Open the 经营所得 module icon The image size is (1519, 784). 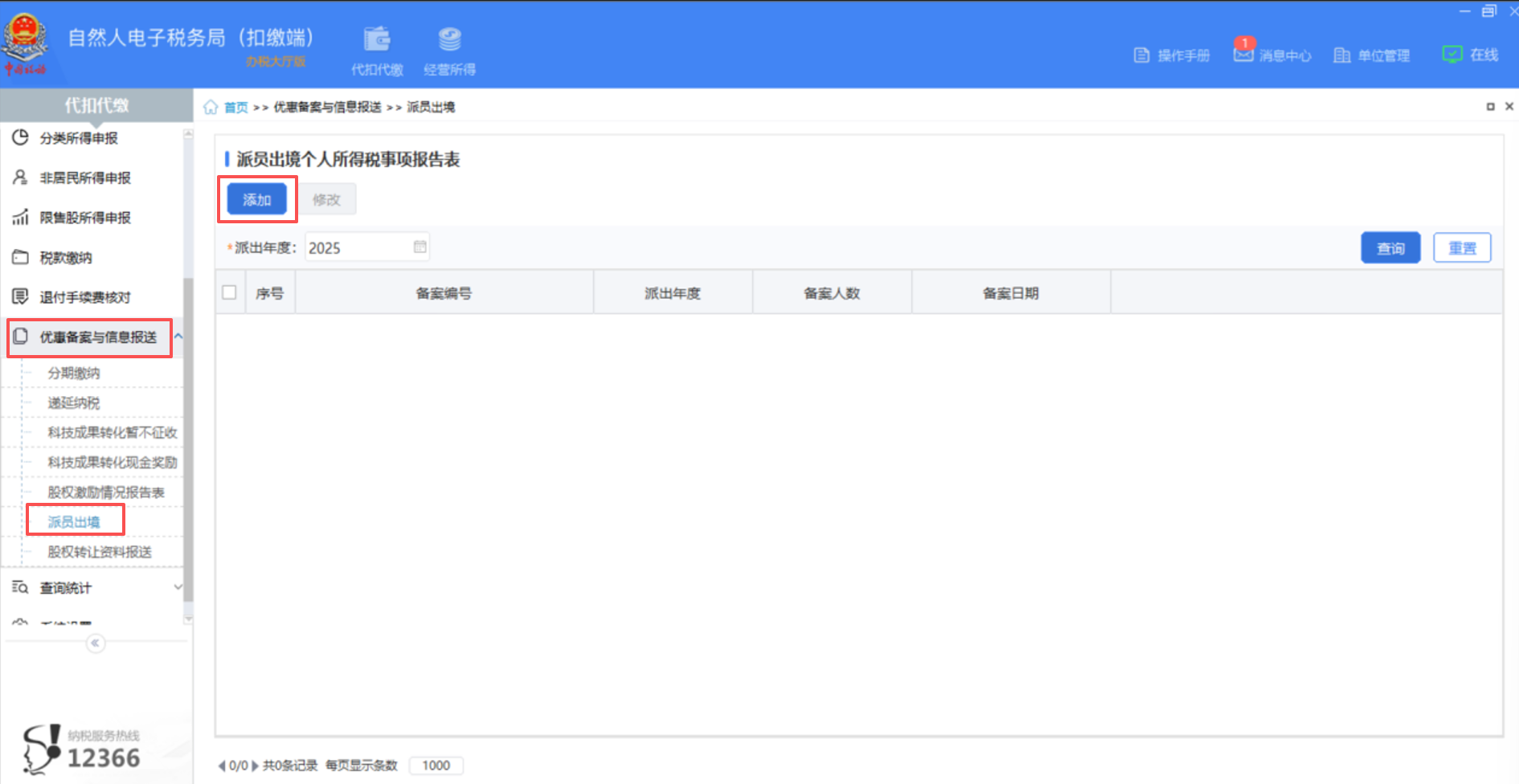coord(449,48)
